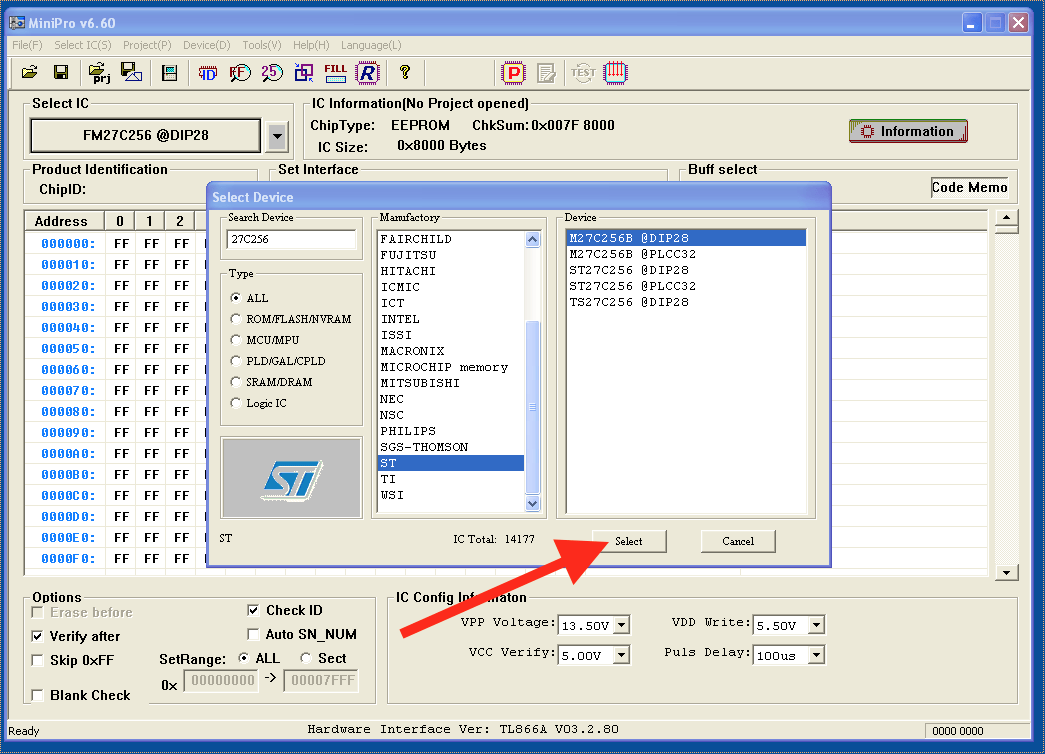This screenshot has width=1045, height=754.
Task: Open the Tools(V) menu
Action: click(x=261, y=44)
